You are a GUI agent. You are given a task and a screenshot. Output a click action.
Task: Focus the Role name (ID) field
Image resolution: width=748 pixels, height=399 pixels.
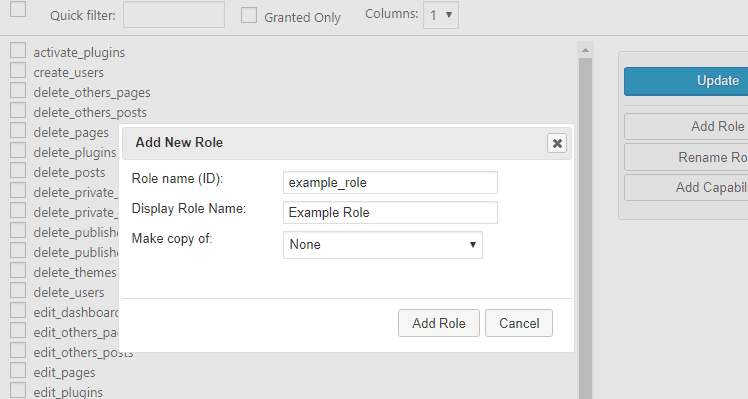click(x=390, y=183)
